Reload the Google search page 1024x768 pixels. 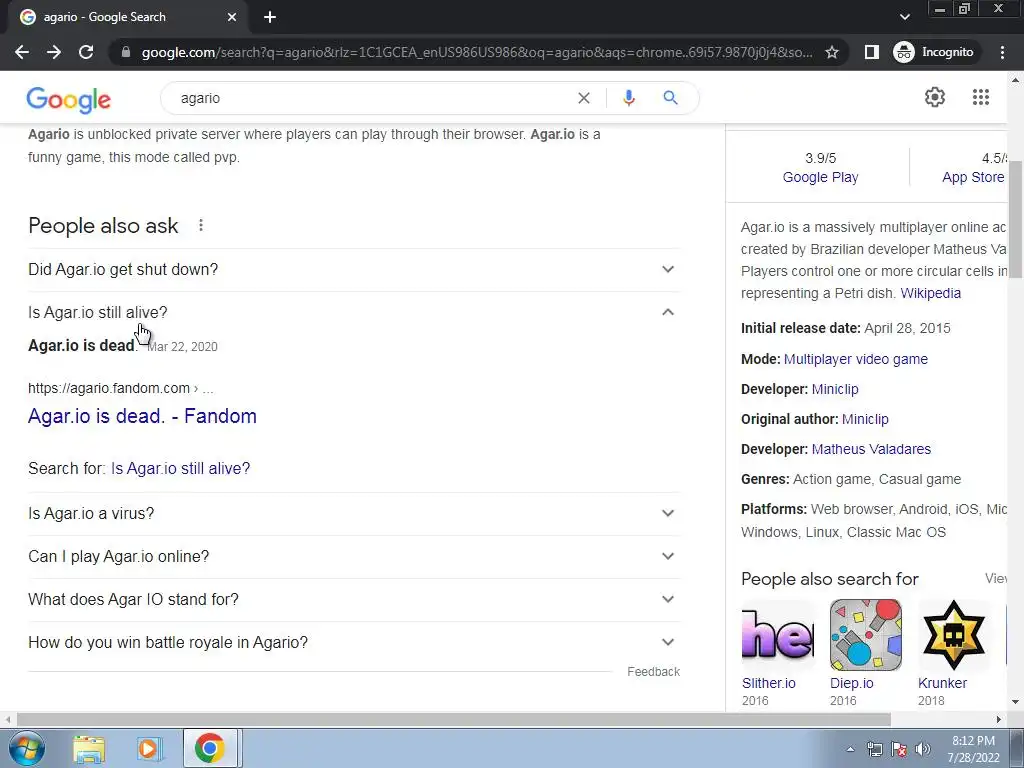(x=86, y=52)
